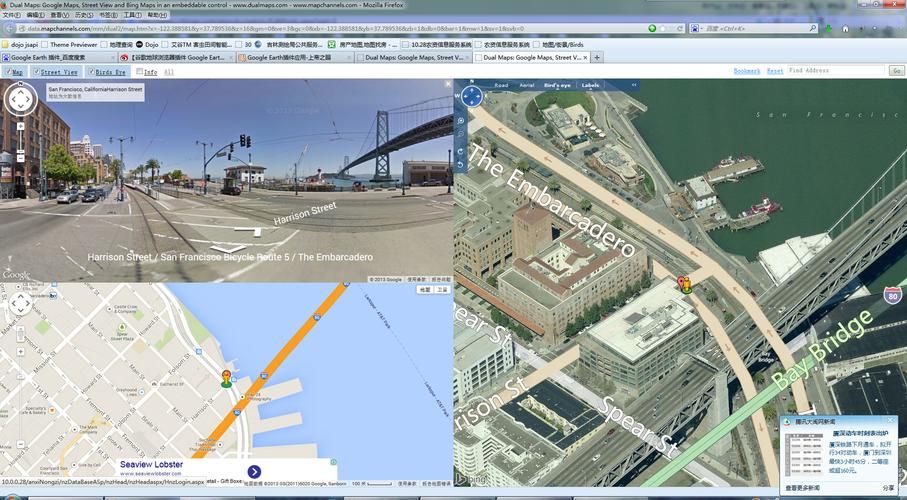Click the Bookmark link

[x=747, y=71]
